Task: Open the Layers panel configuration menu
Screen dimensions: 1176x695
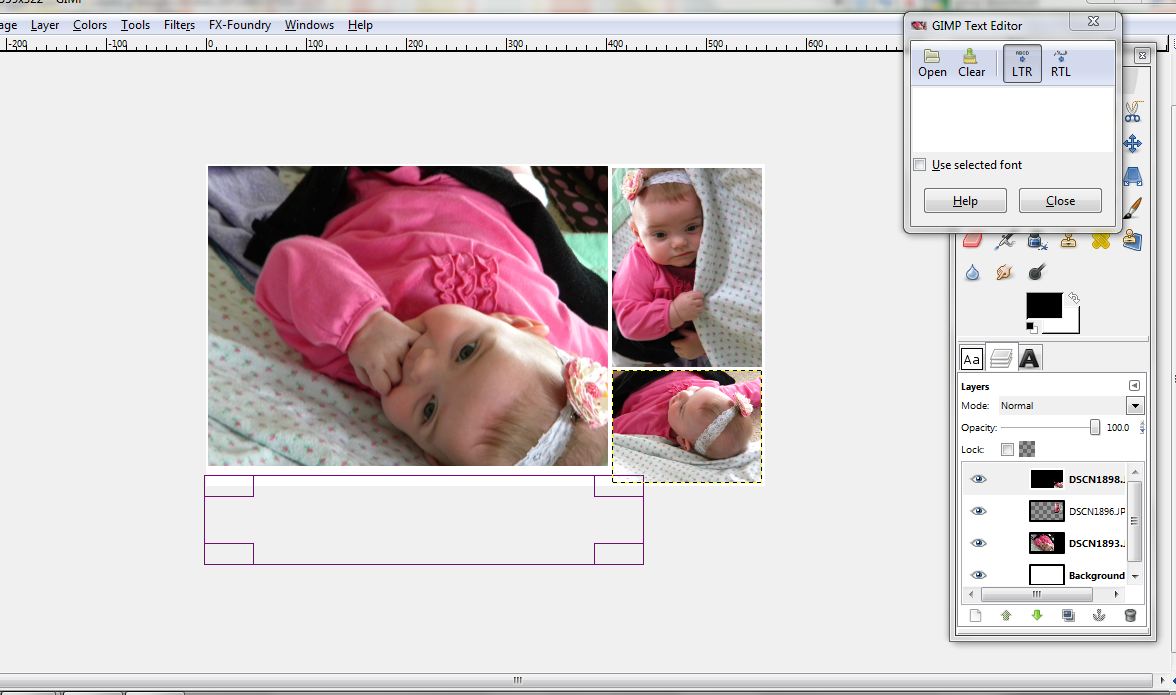Action: tap(1134, 385)
